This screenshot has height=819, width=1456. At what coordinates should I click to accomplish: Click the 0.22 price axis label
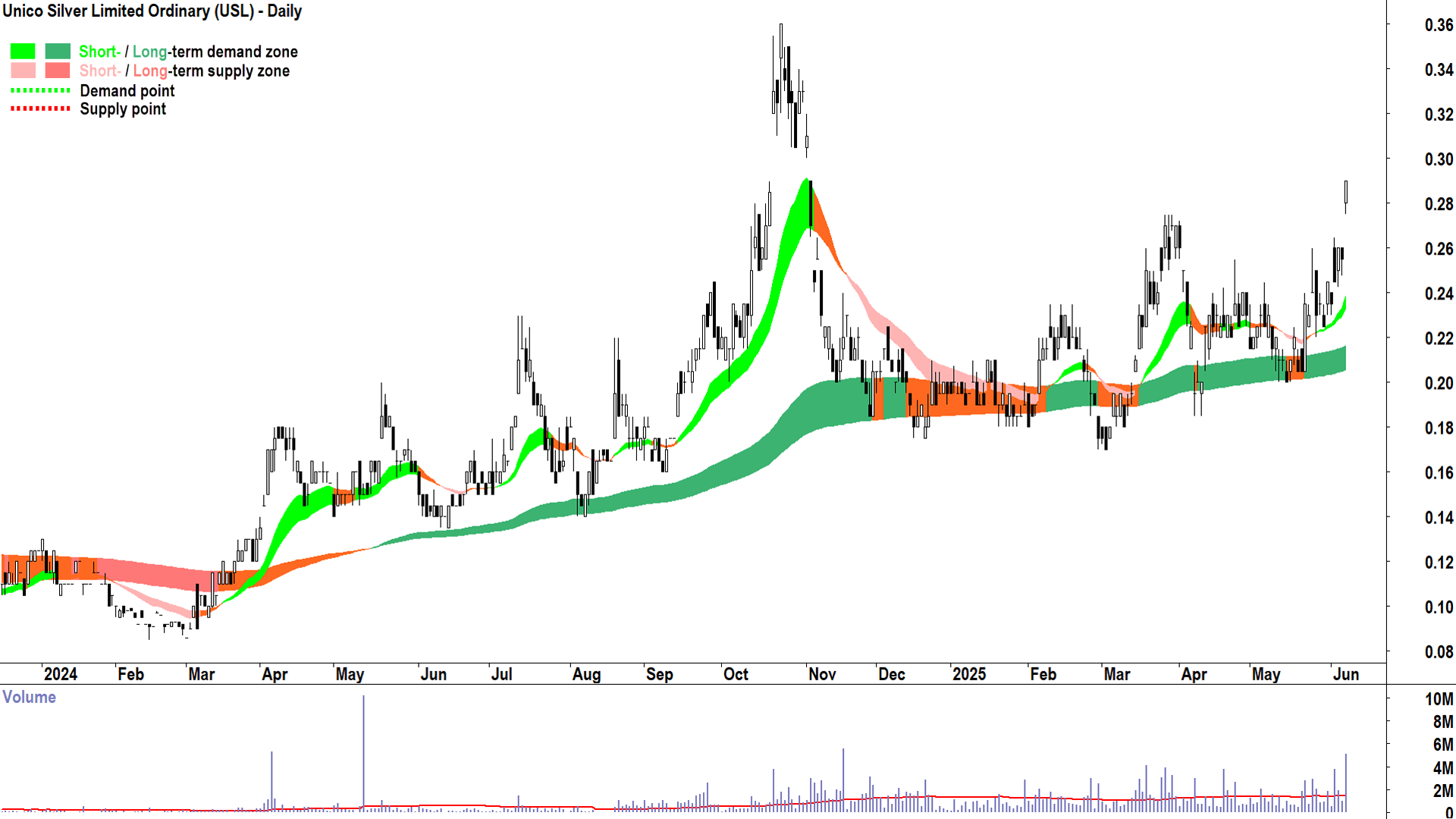point(1439,338)
